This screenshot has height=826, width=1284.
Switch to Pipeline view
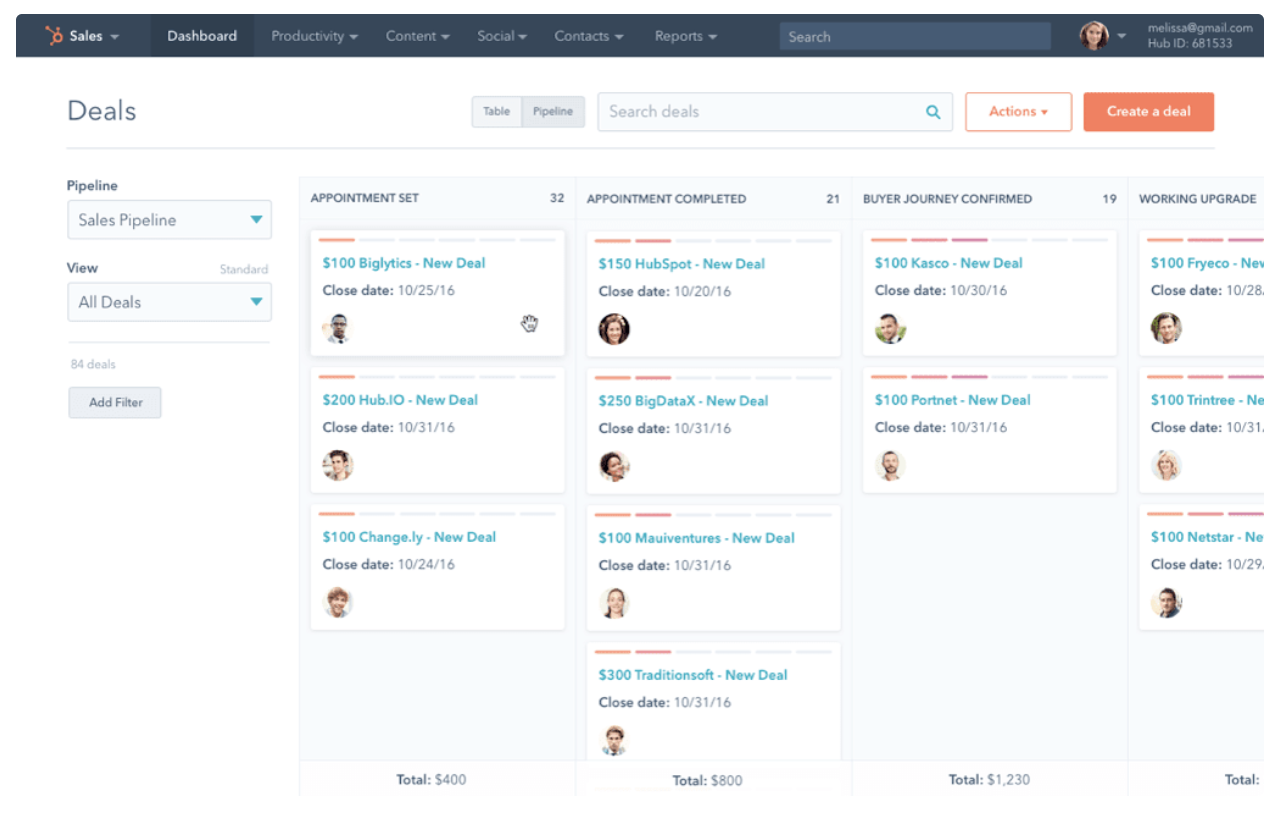553,112
